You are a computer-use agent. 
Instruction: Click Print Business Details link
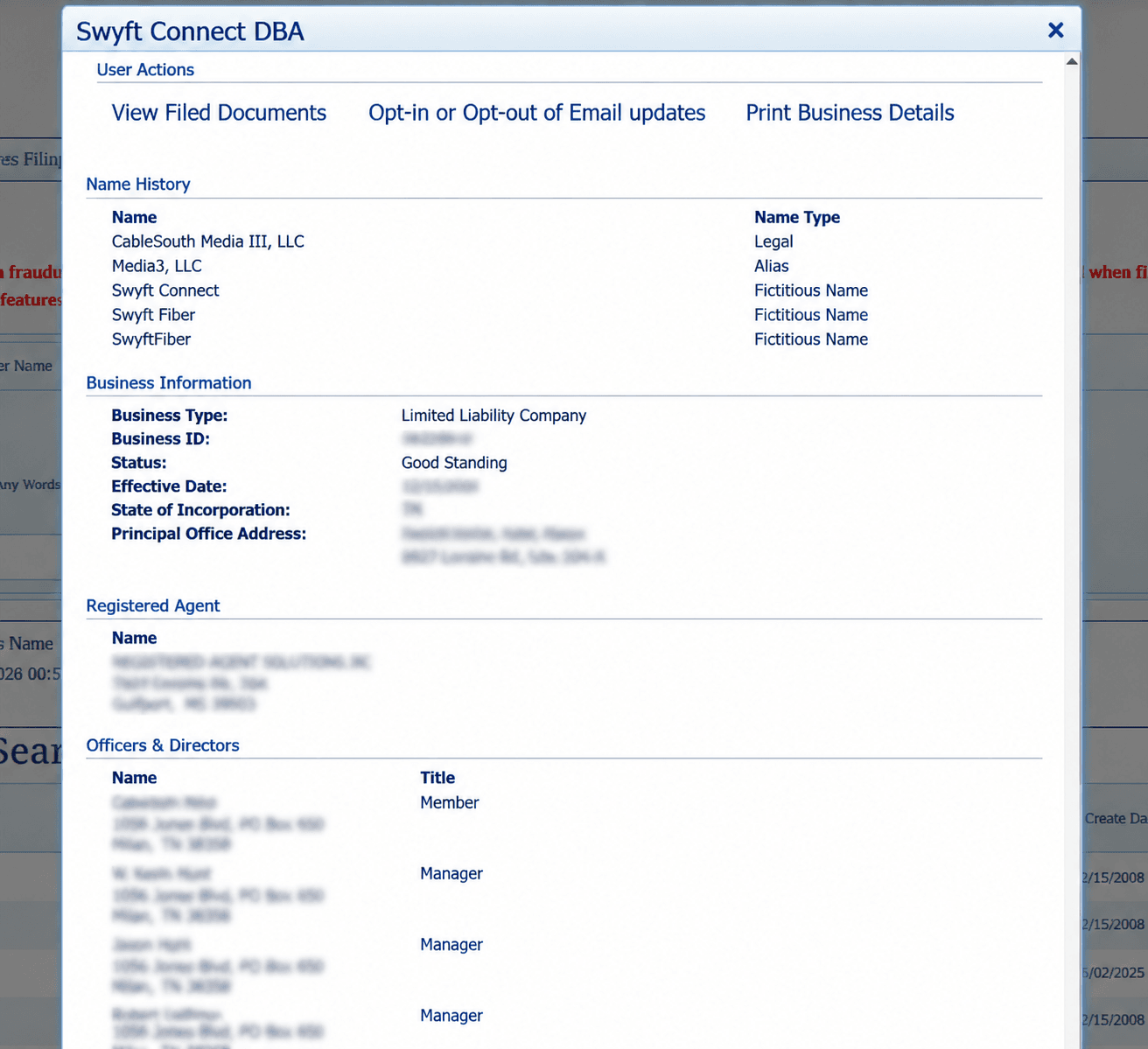coord(850,113)
